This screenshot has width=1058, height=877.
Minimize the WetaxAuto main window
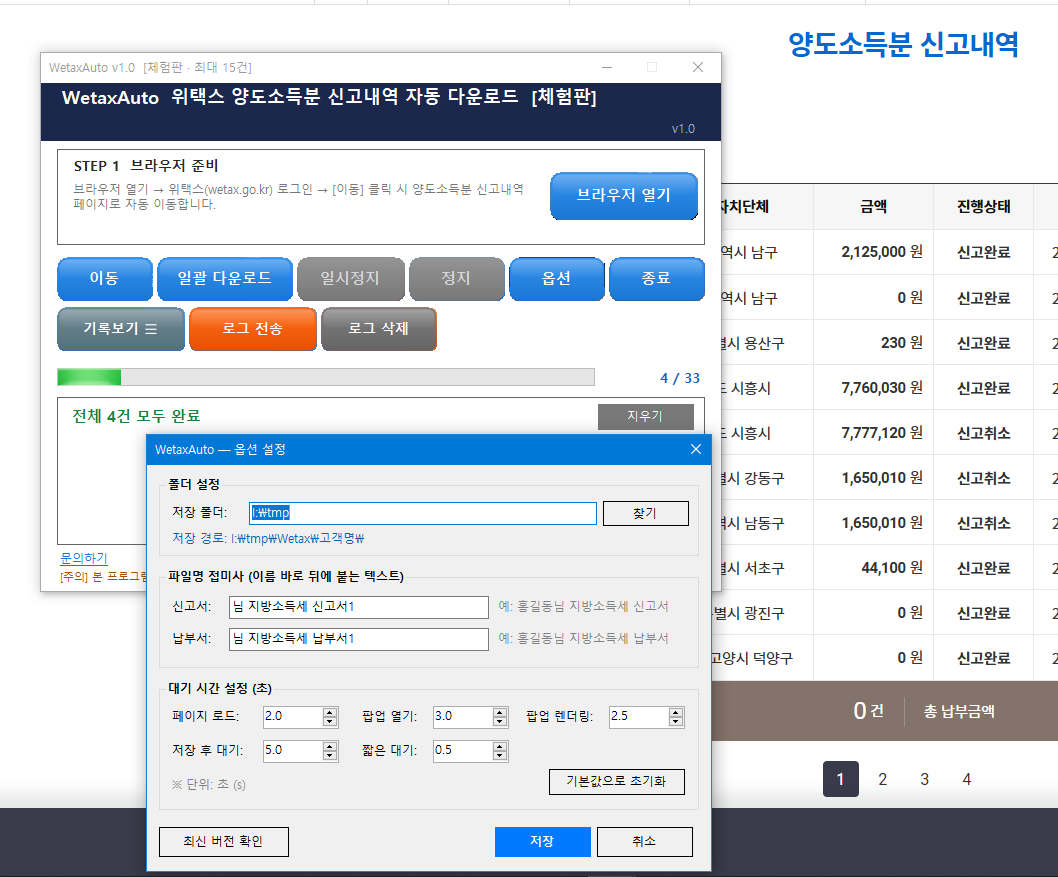(607, 67)
